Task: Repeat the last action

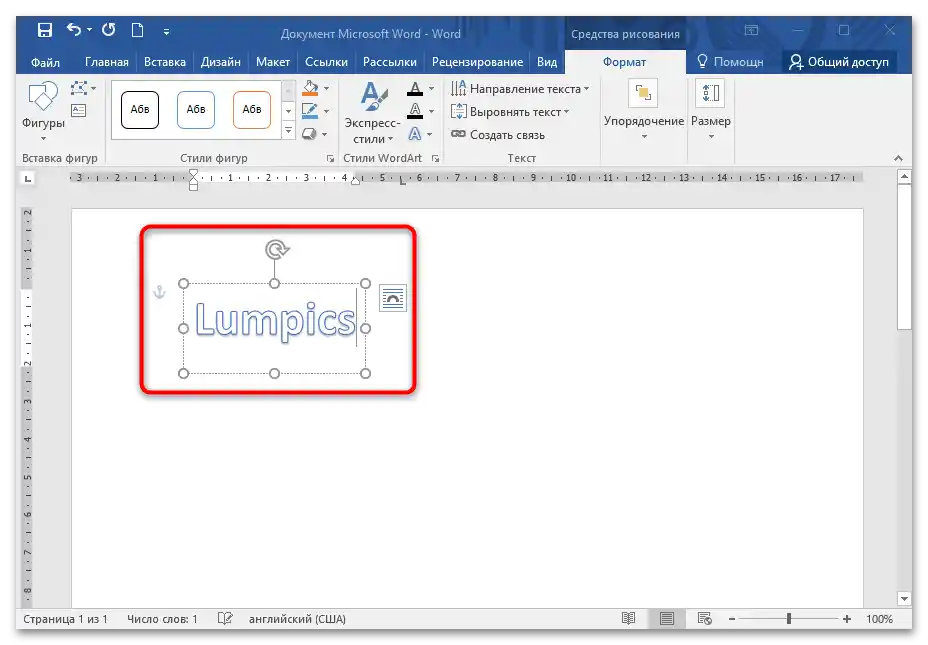Action: click(x=108, y=30)
